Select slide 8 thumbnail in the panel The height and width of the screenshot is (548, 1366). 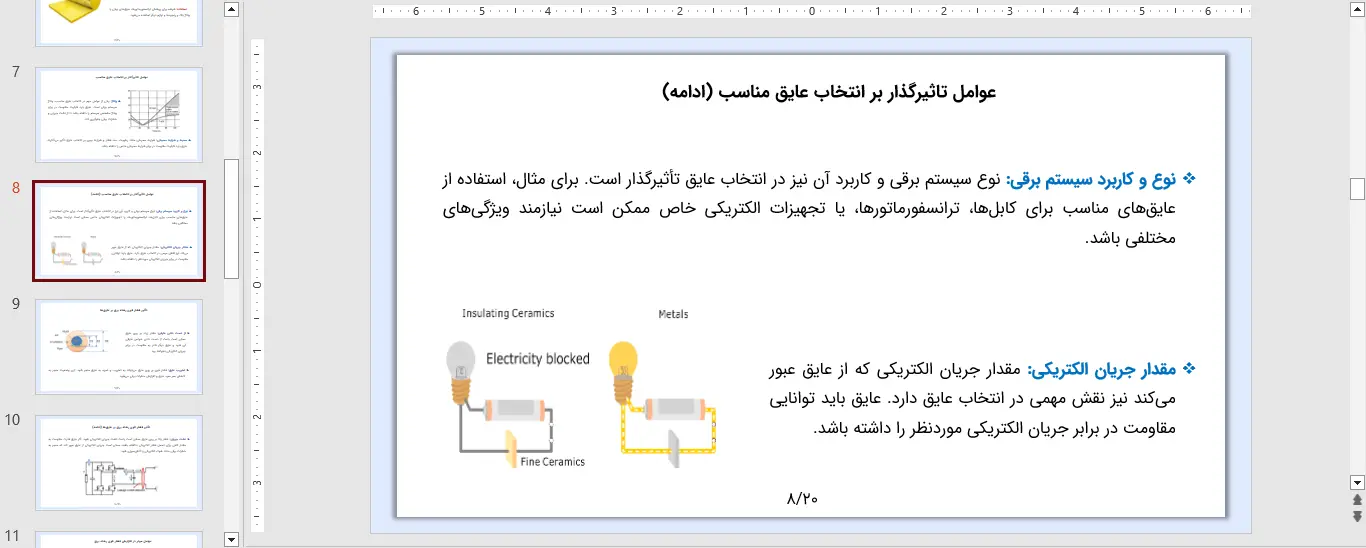119,231
